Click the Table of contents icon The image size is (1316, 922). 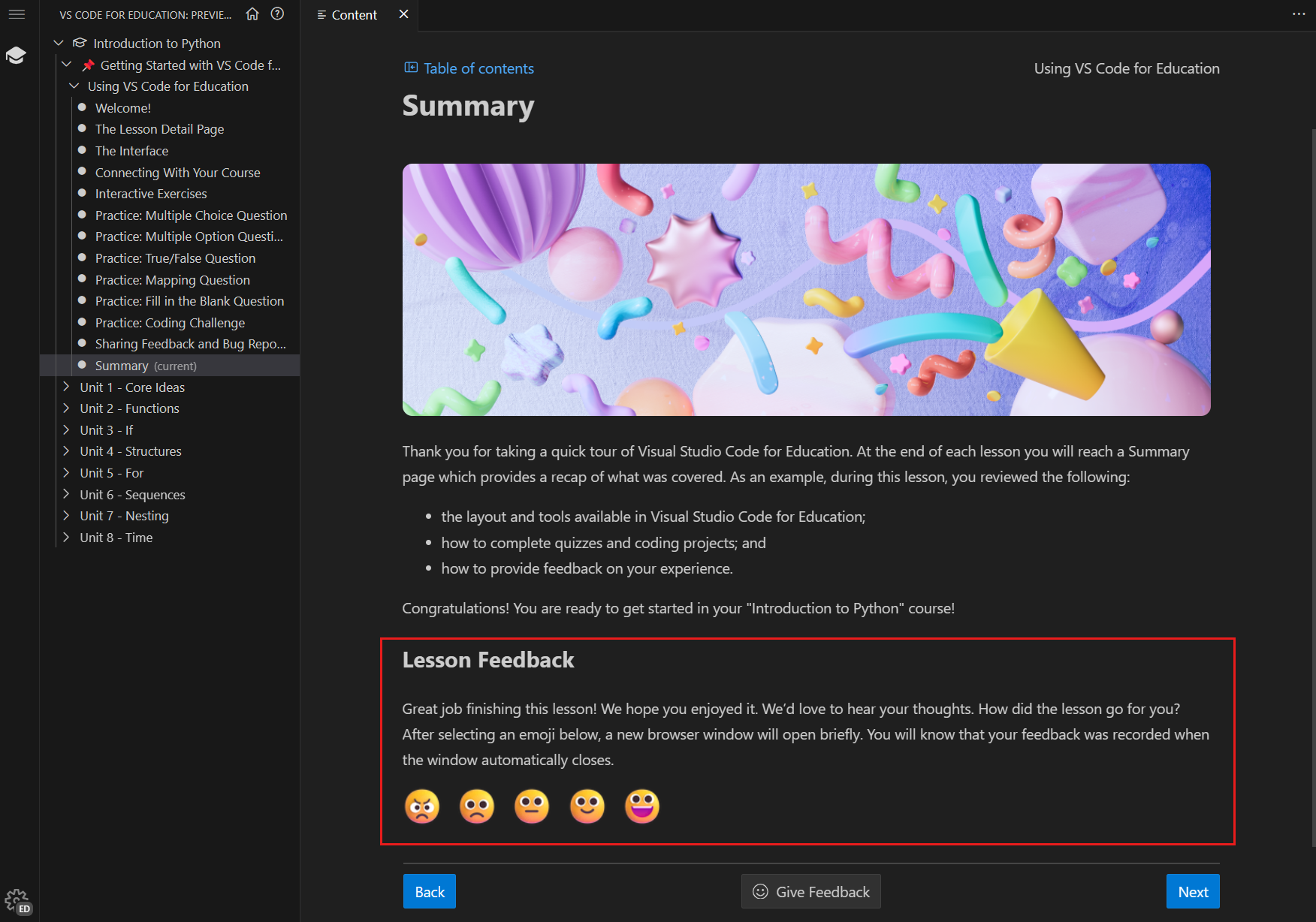(410, 68)
